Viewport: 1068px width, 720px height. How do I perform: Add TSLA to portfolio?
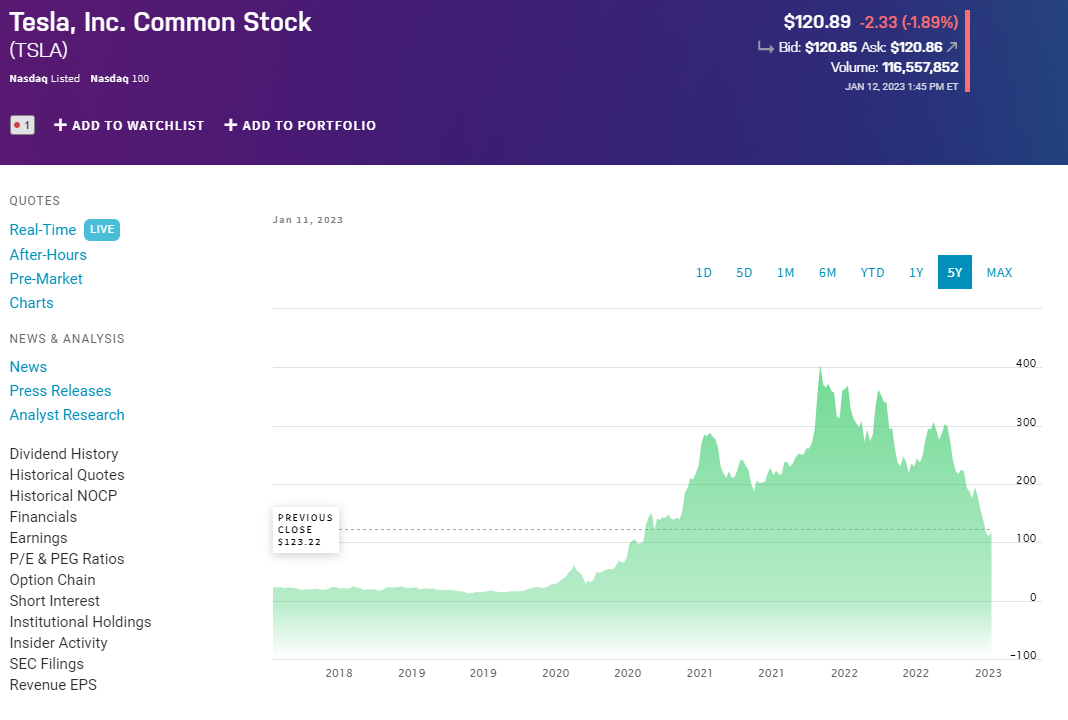(x=300, y=125)
